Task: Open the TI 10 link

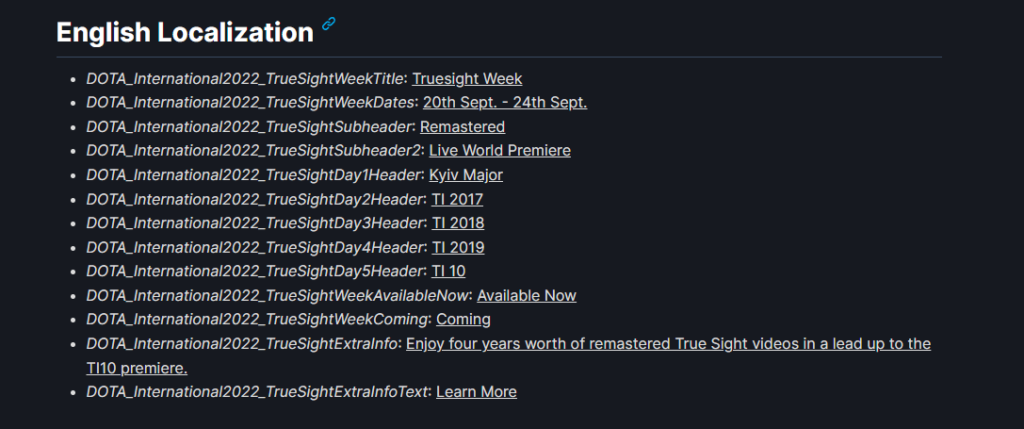Action: [449, 271]
